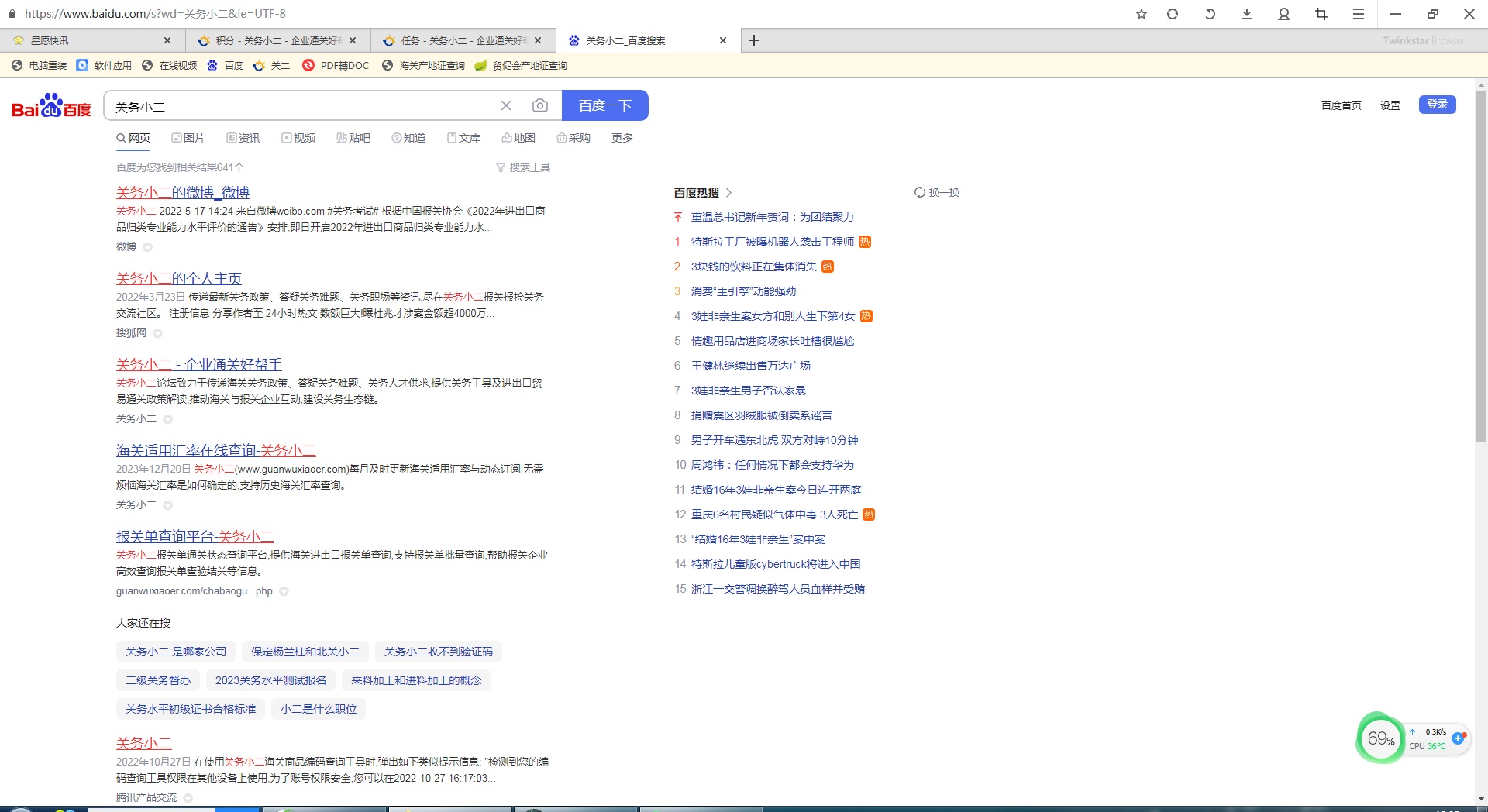The image size is (1488, 812).
Task: Click the 69% memory accelerator ball
Action: point(1380,738)
